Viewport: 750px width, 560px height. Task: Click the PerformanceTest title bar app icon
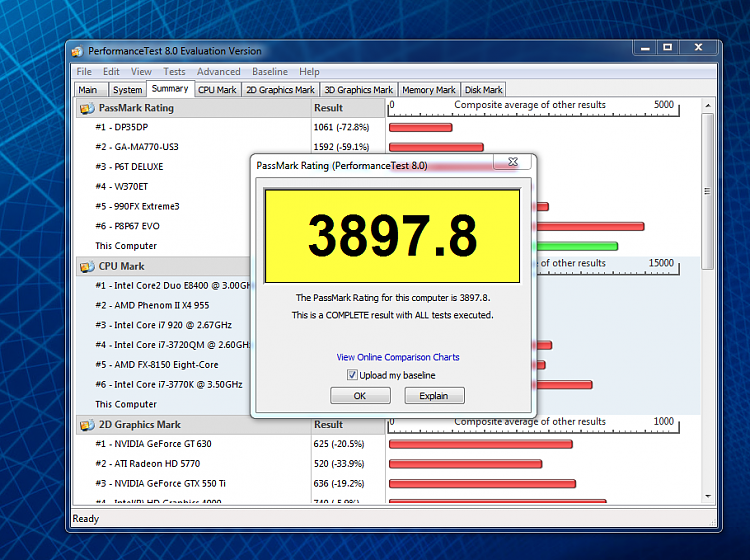pos(77,51)
